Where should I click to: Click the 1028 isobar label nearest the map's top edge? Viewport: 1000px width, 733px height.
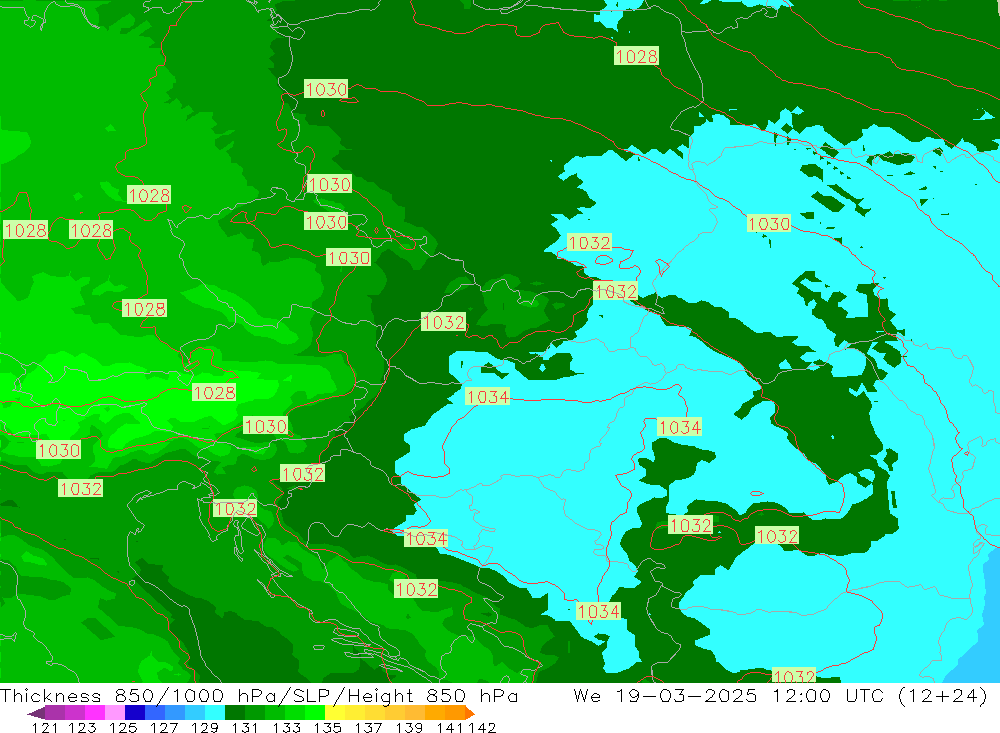click(x=636, y=56)
